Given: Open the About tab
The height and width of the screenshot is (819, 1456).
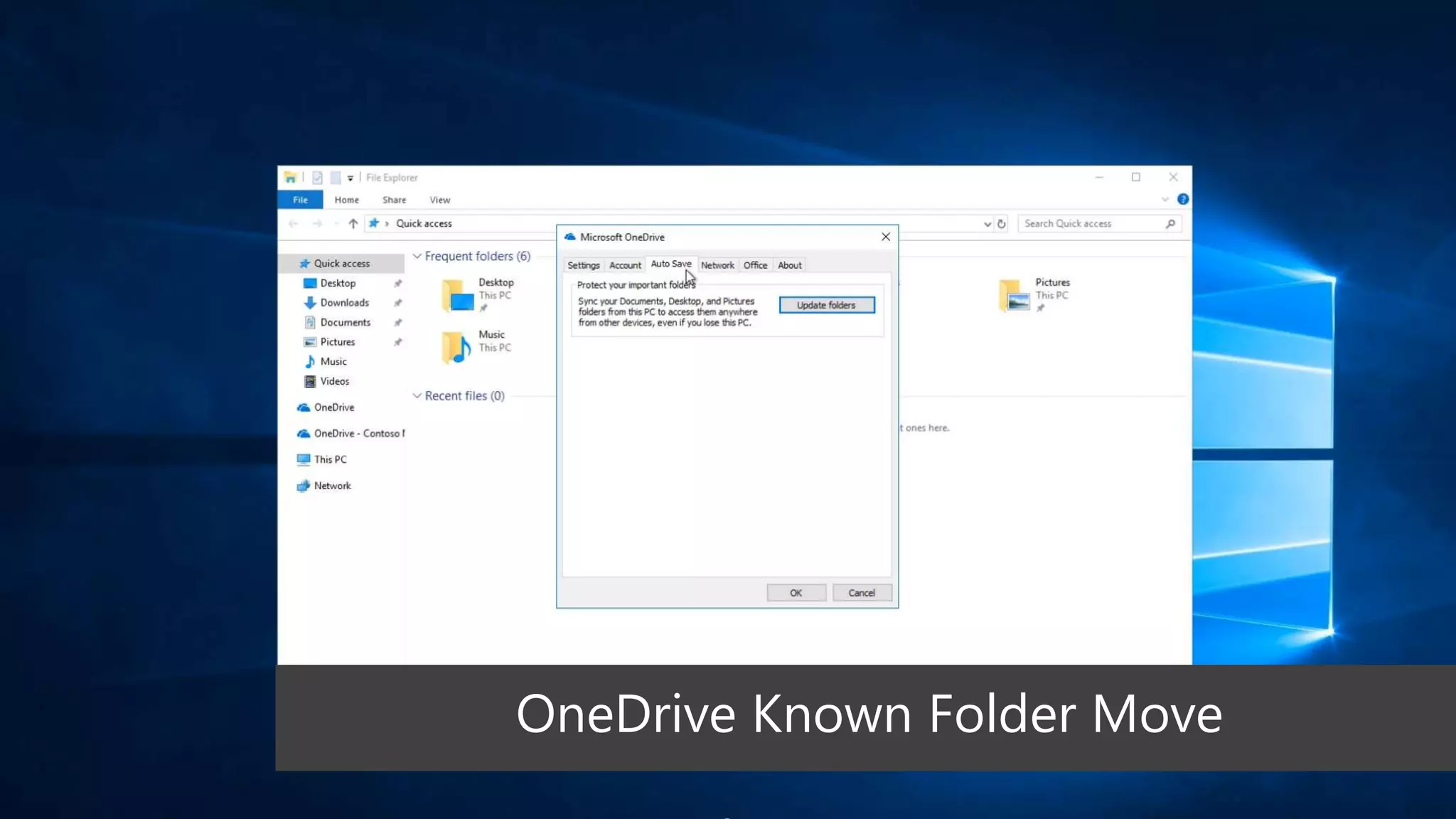Looking at the screenshot, I should point(790,265).
